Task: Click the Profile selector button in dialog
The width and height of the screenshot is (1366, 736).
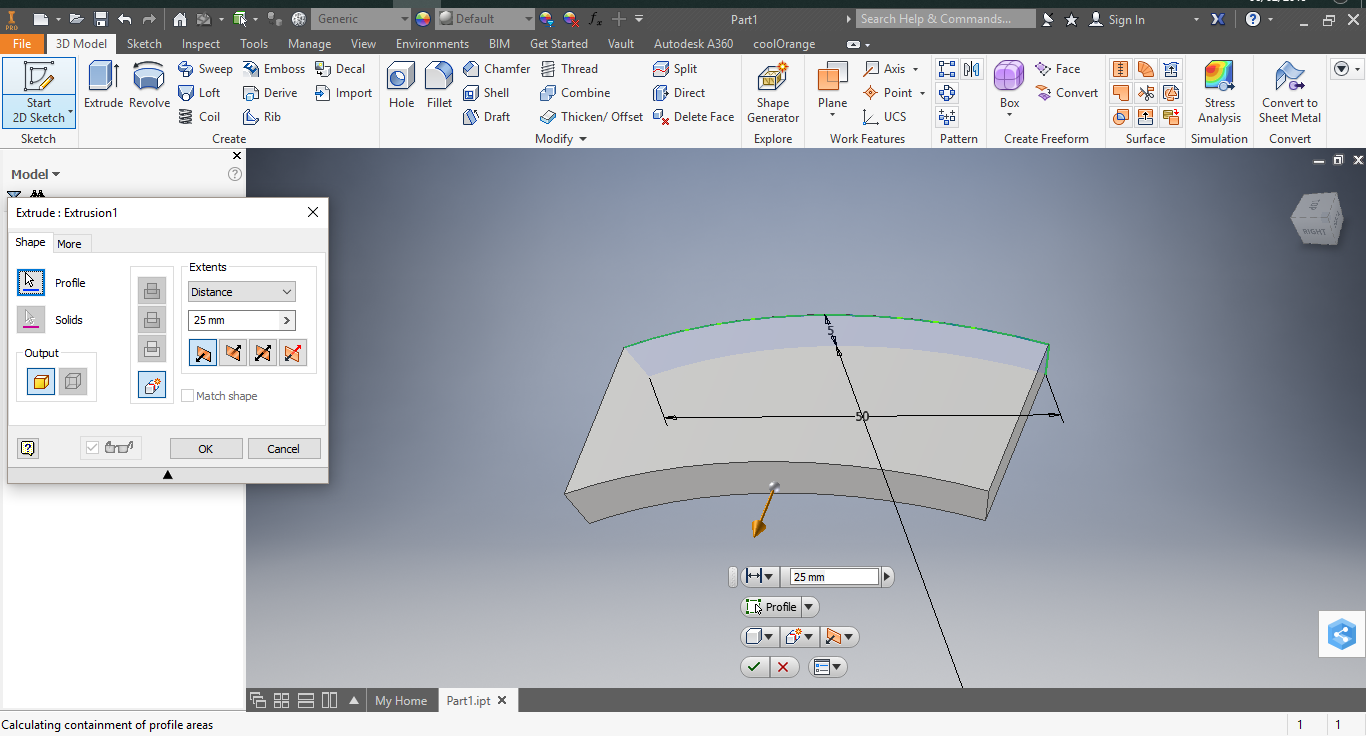Action: tap(31, 283)
